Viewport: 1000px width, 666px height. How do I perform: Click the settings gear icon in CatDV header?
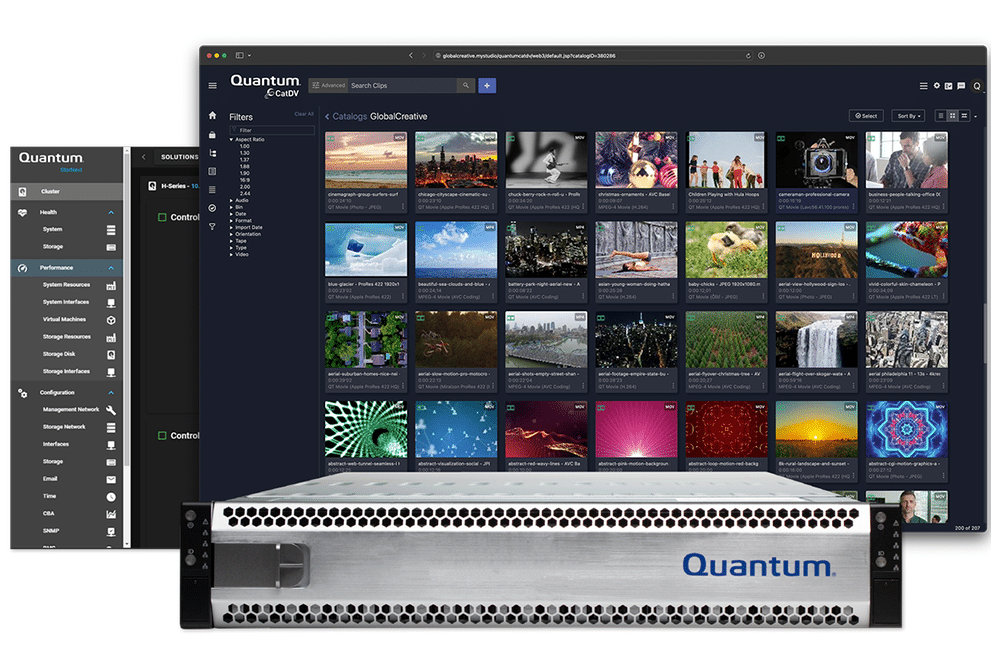click(937, 86)
